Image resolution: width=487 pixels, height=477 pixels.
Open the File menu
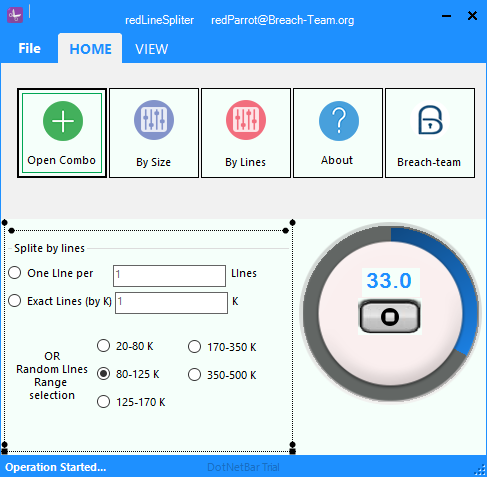pyautogui.click(x=29, y=49)
